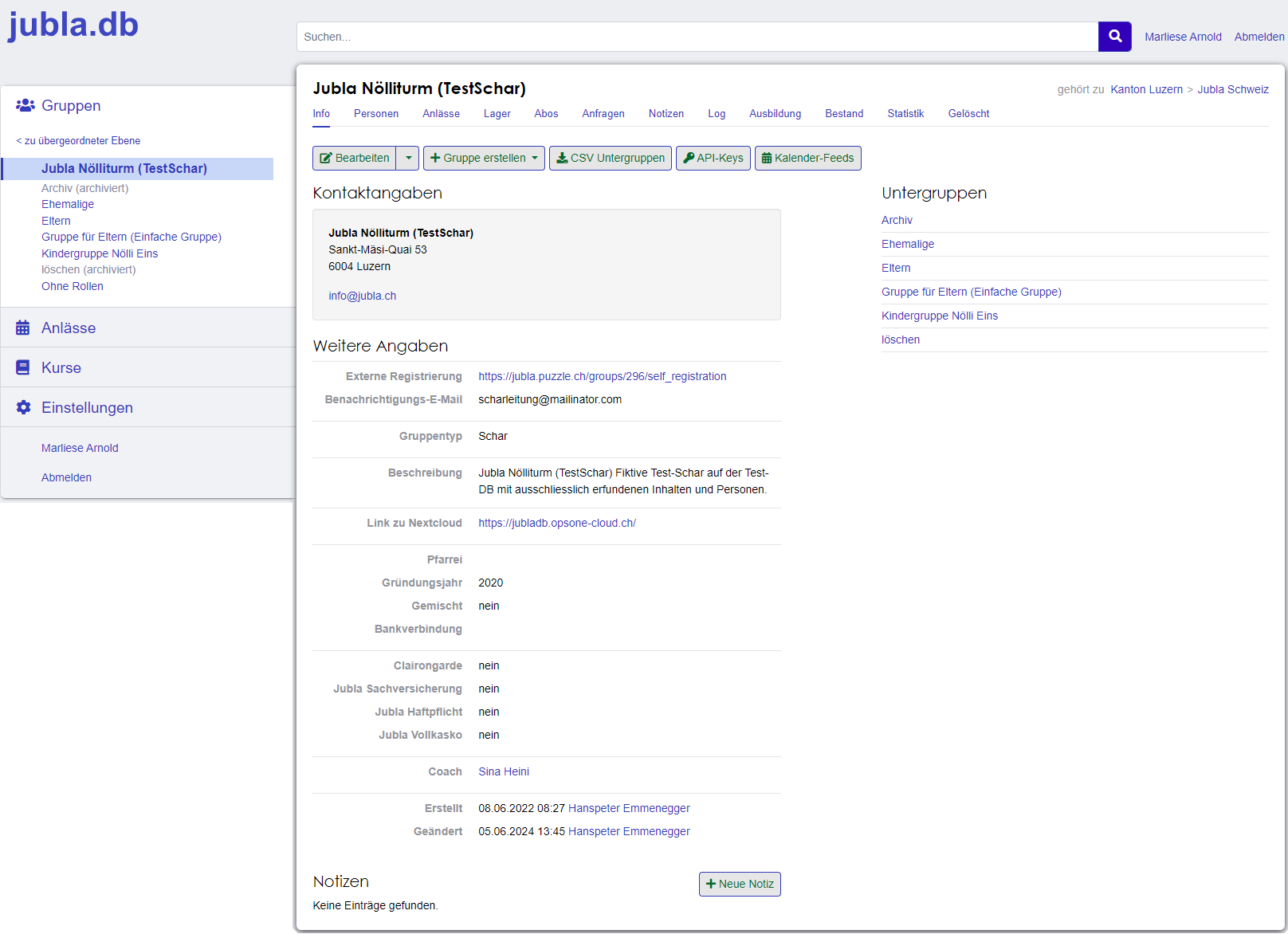Download CSV Untergruppen

click(x=611, y=158)
